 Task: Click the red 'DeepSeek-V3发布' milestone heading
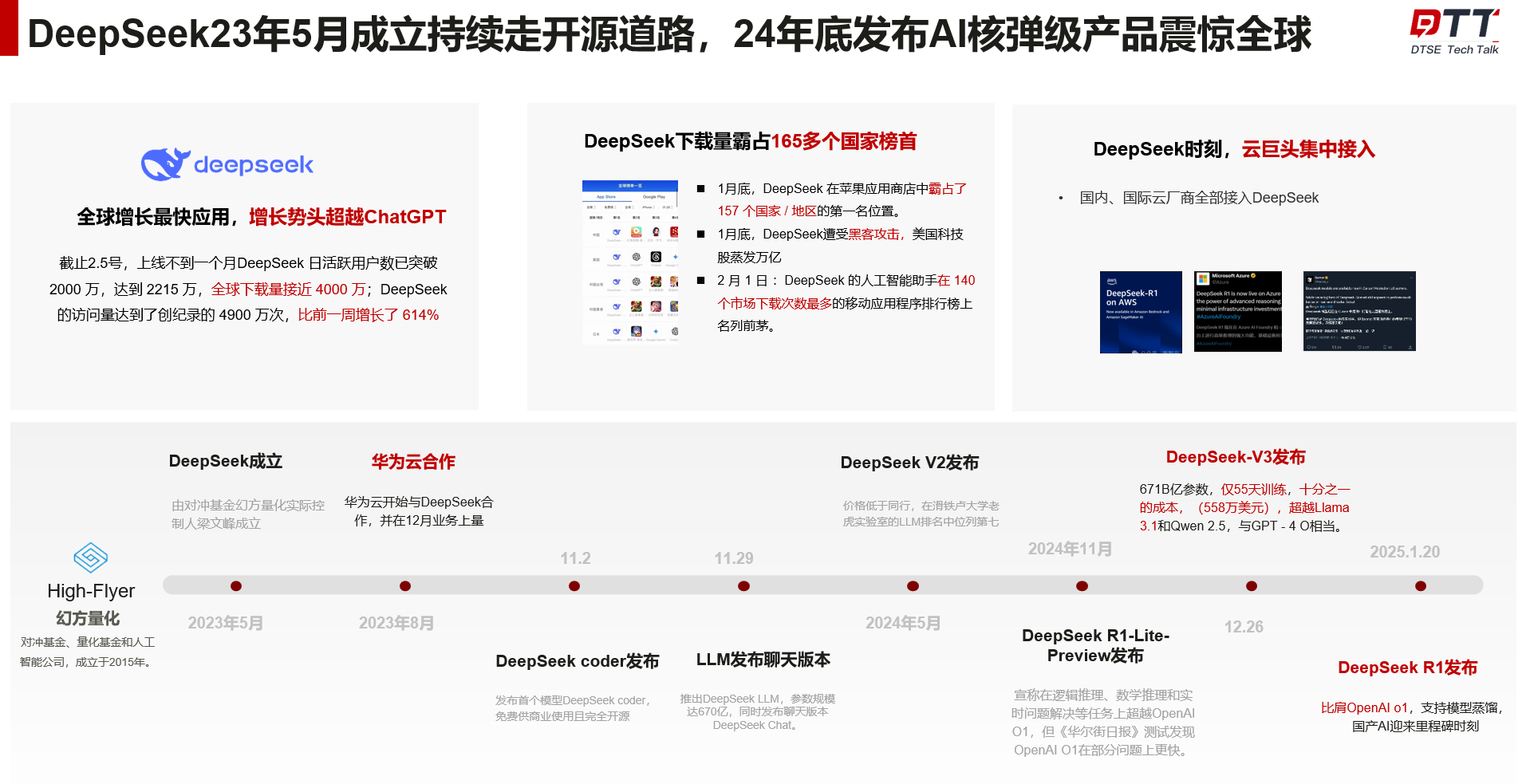[x=1236, y=457]
